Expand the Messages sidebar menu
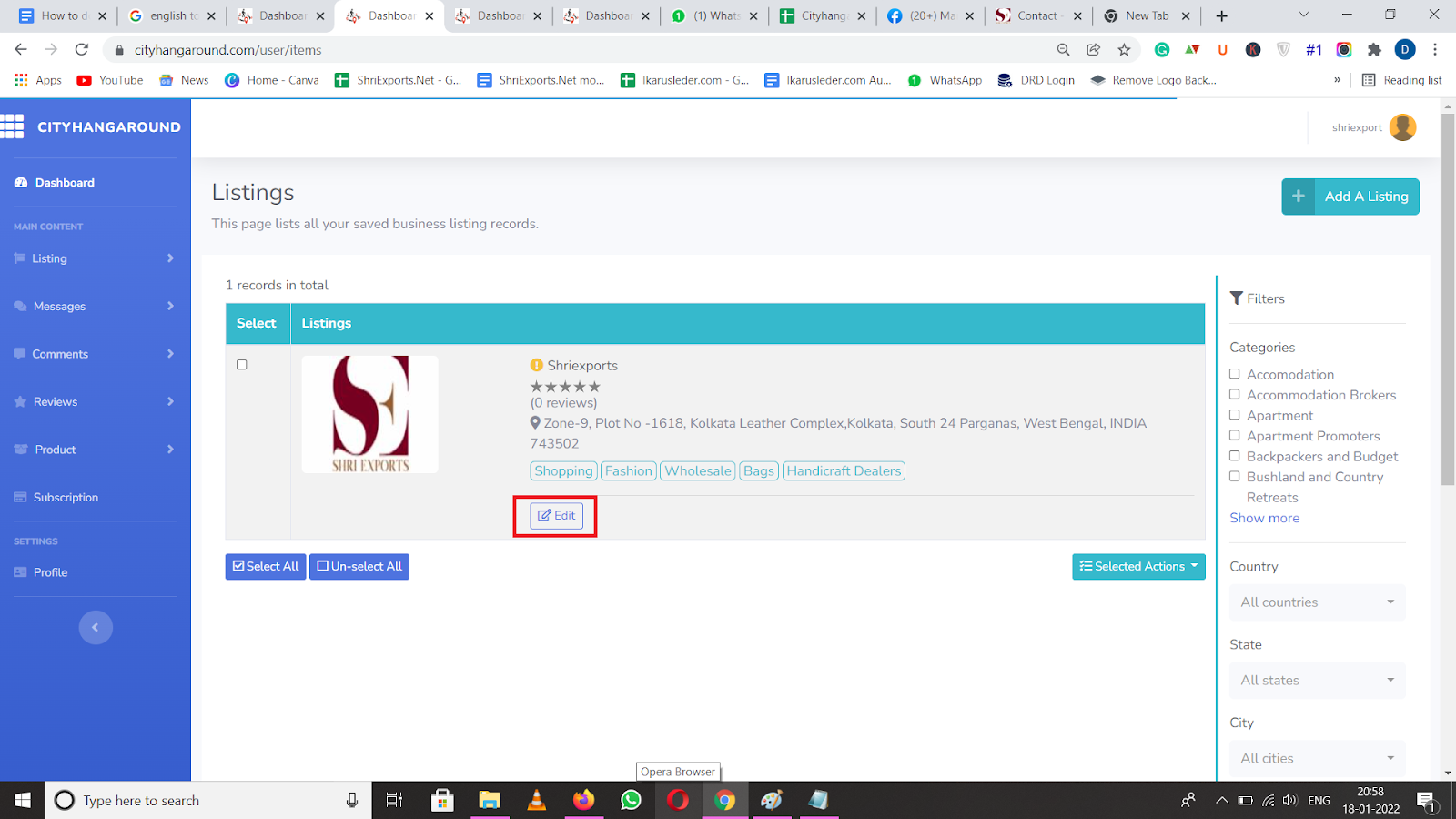The width and height of the screenshot is (1456, 819). [95, 307]
